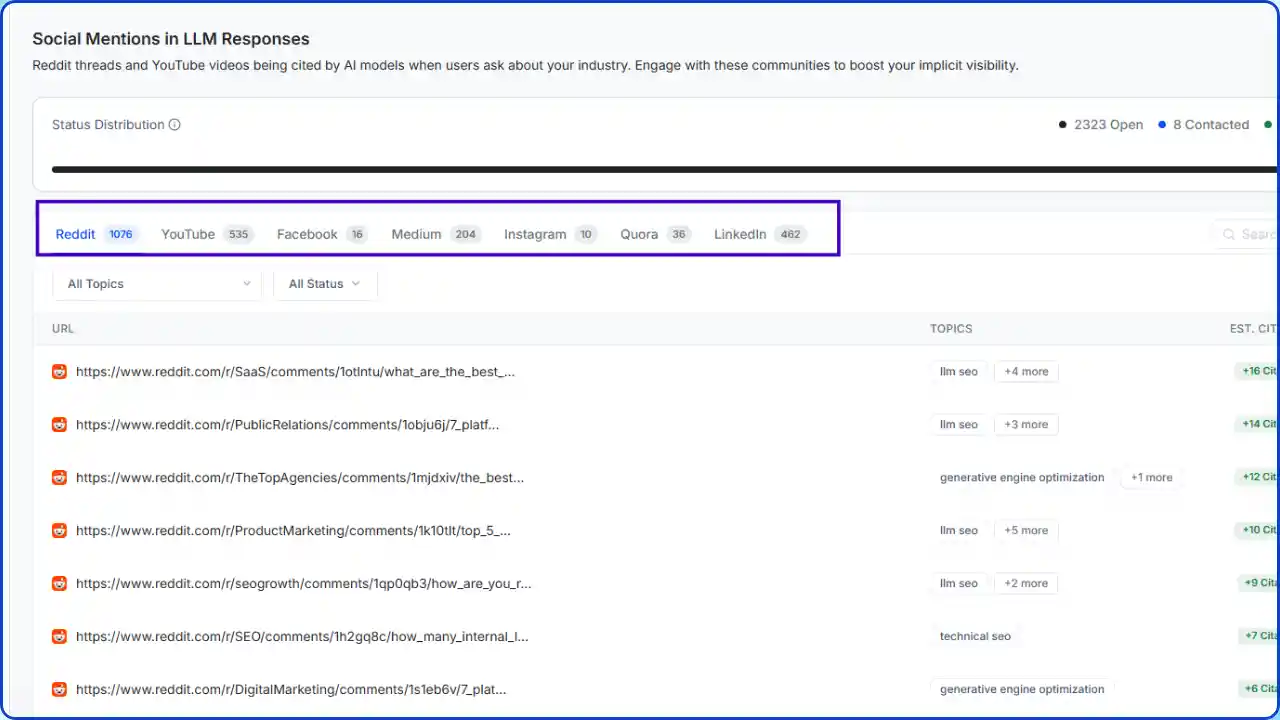Open the r/ProductMarketing top_5 thread link
The image size is (1280, 720).
click(293, 530)
